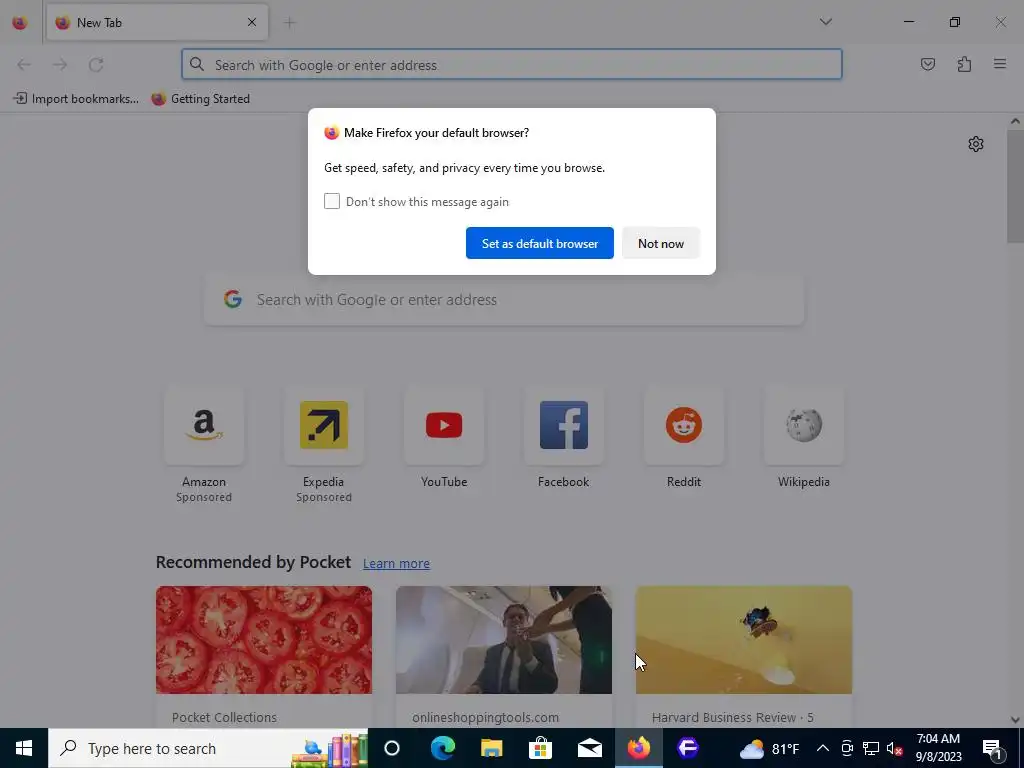The height and width of the screenshot is (768, 1024).
Task: Check "Don't show this message again"
Action: point(332,201)
